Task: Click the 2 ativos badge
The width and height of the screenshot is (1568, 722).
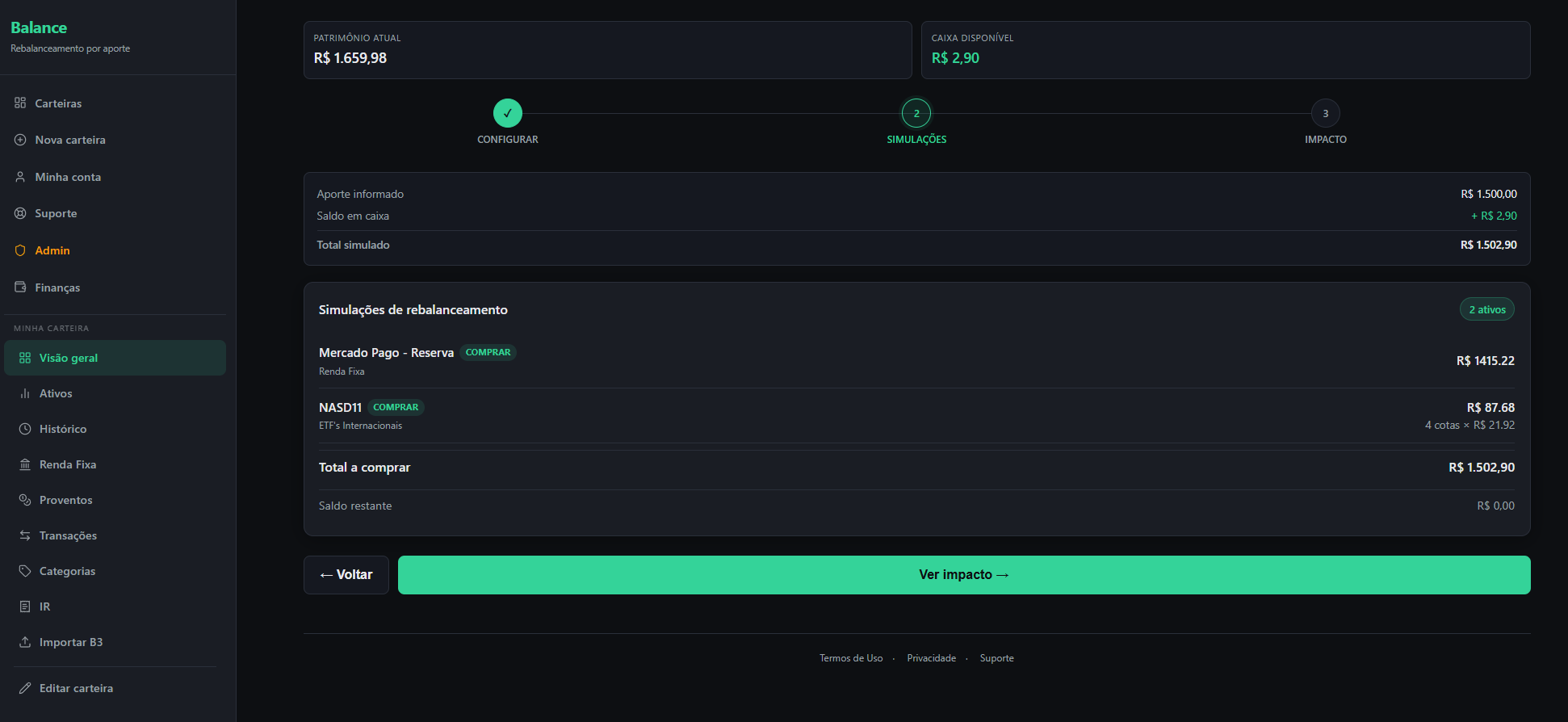Action: click(1486, 309)
